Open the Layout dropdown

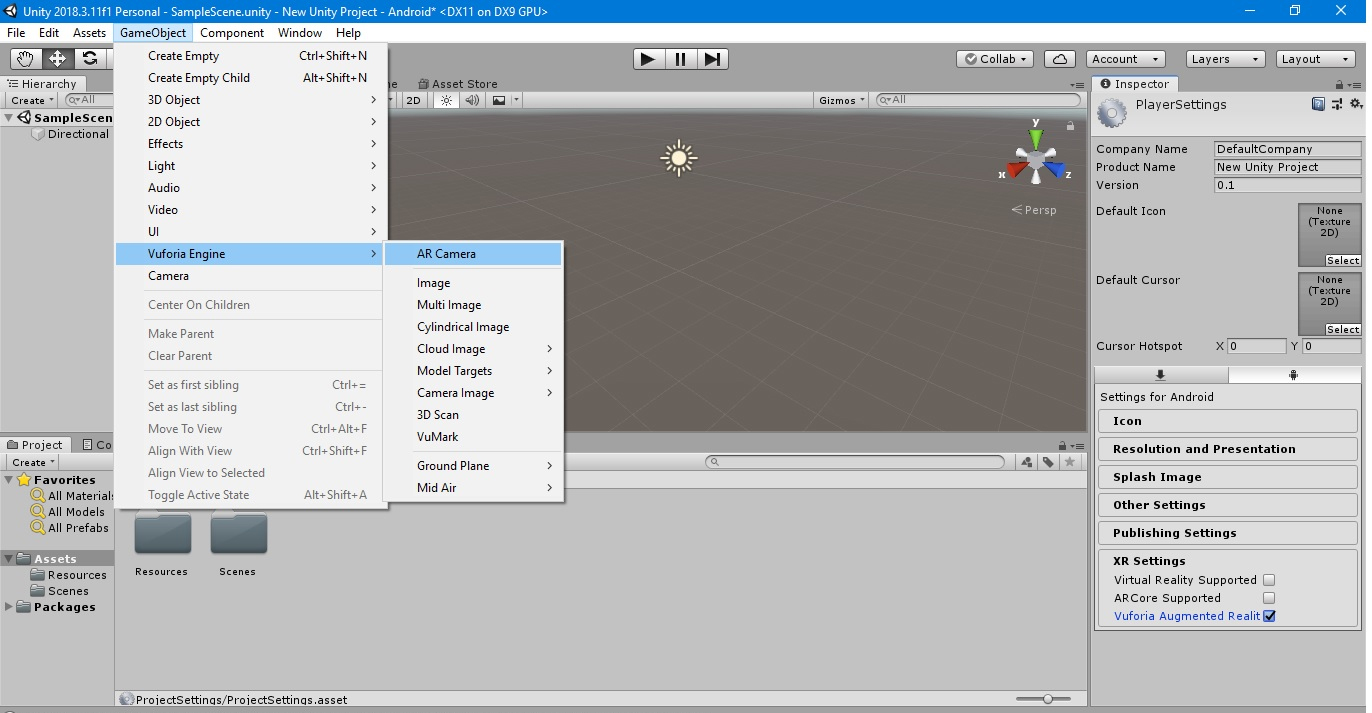pyautogui.click(x=1316, y=59)
